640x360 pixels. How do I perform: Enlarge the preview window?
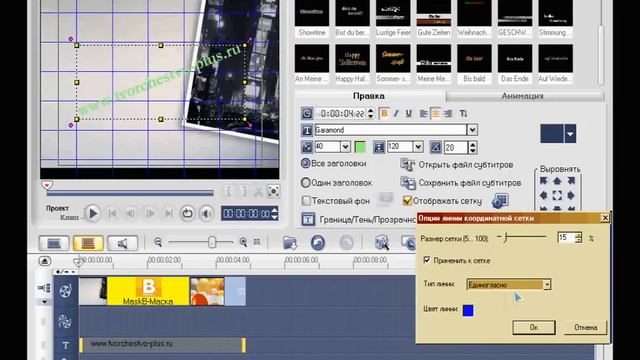coord(273,191)
